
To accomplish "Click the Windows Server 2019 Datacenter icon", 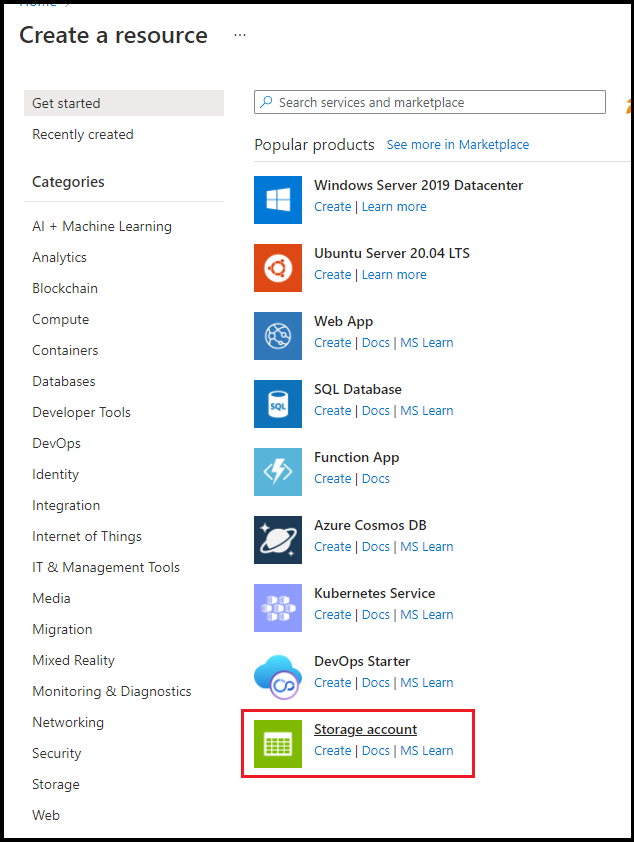I will pos(277,200).
